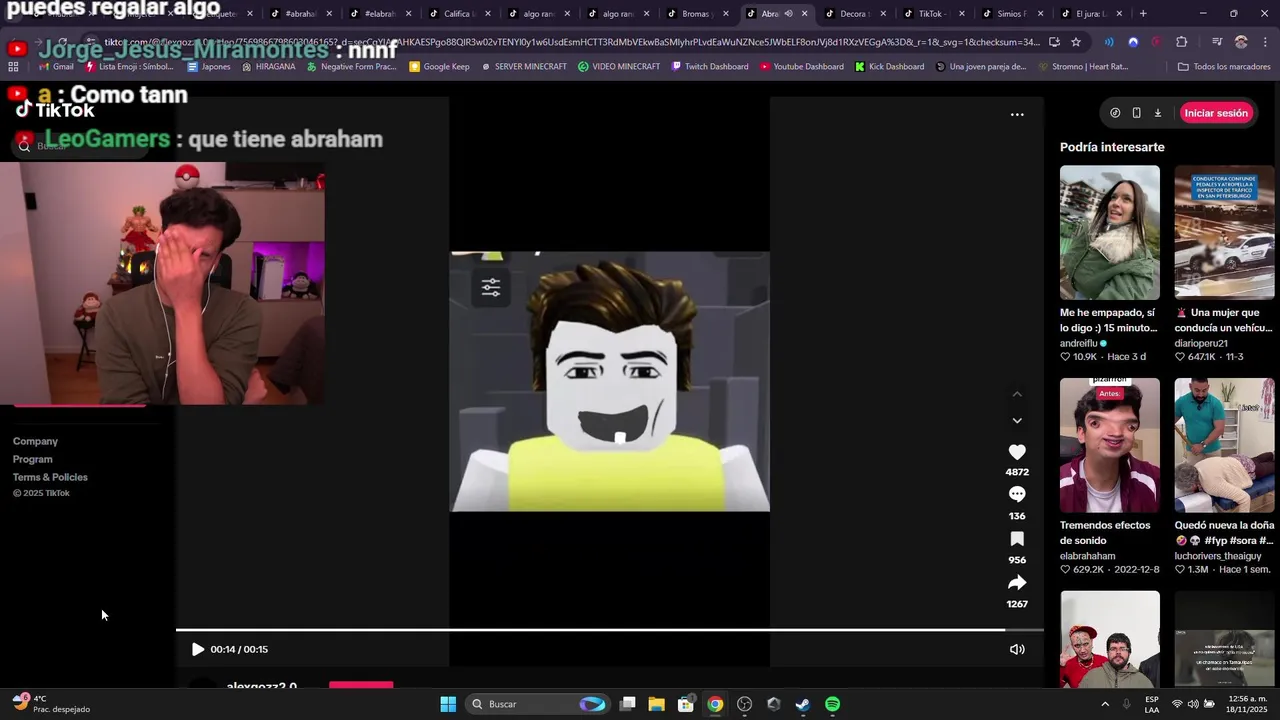
Task: Open Google Chrome from the taskbar
Action: tap(715, 704)
